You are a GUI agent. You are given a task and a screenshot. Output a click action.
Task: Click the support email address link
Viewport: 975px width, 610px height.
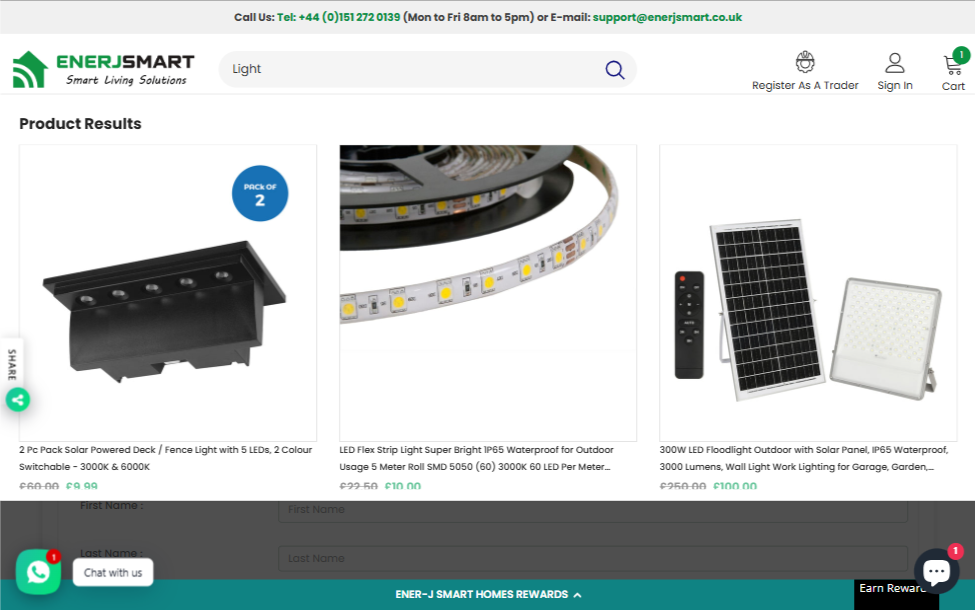pyautogui.click(x=667, y=17)
